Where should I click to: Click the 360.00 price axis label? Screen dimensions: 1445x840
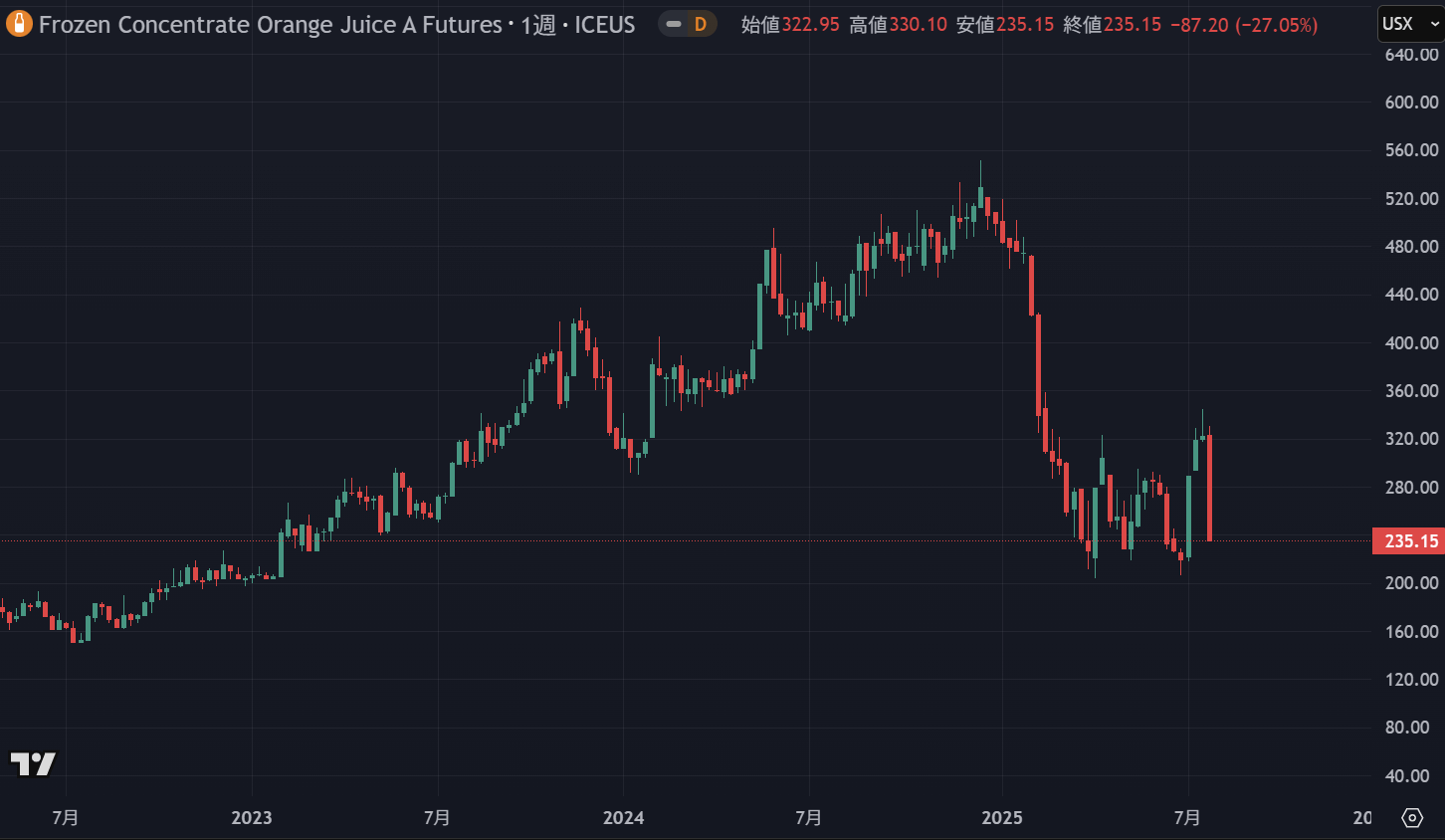(1411, 391)
